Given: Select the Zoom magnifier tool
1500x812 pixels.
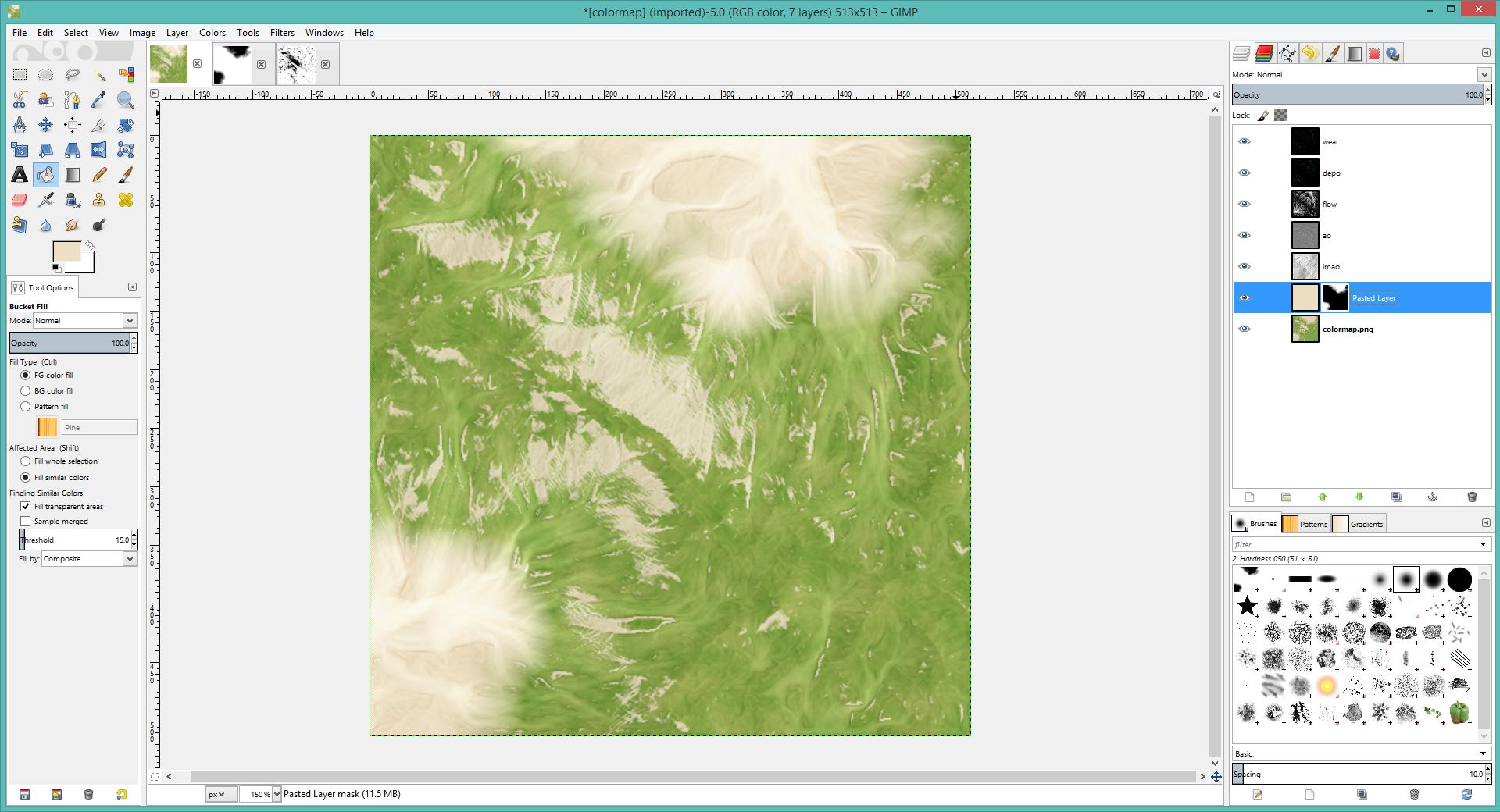Looking at the screenshot, I should 125,100.
